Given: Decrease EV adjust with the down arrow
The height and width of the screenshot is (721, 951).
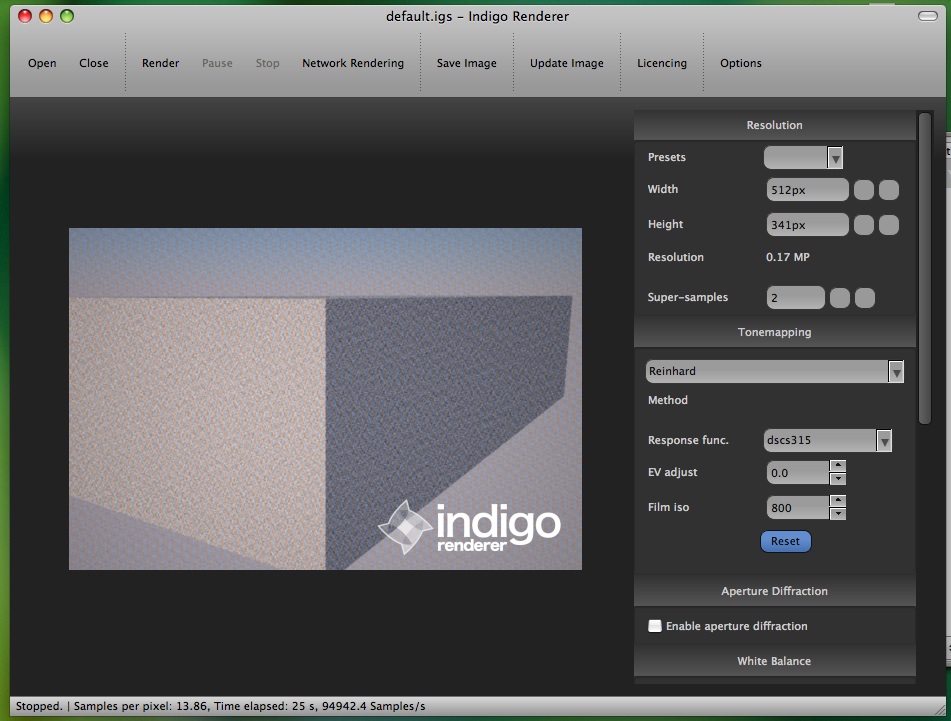Looking at the screenshot, I should pyautogui.click(x=838, y=479).
